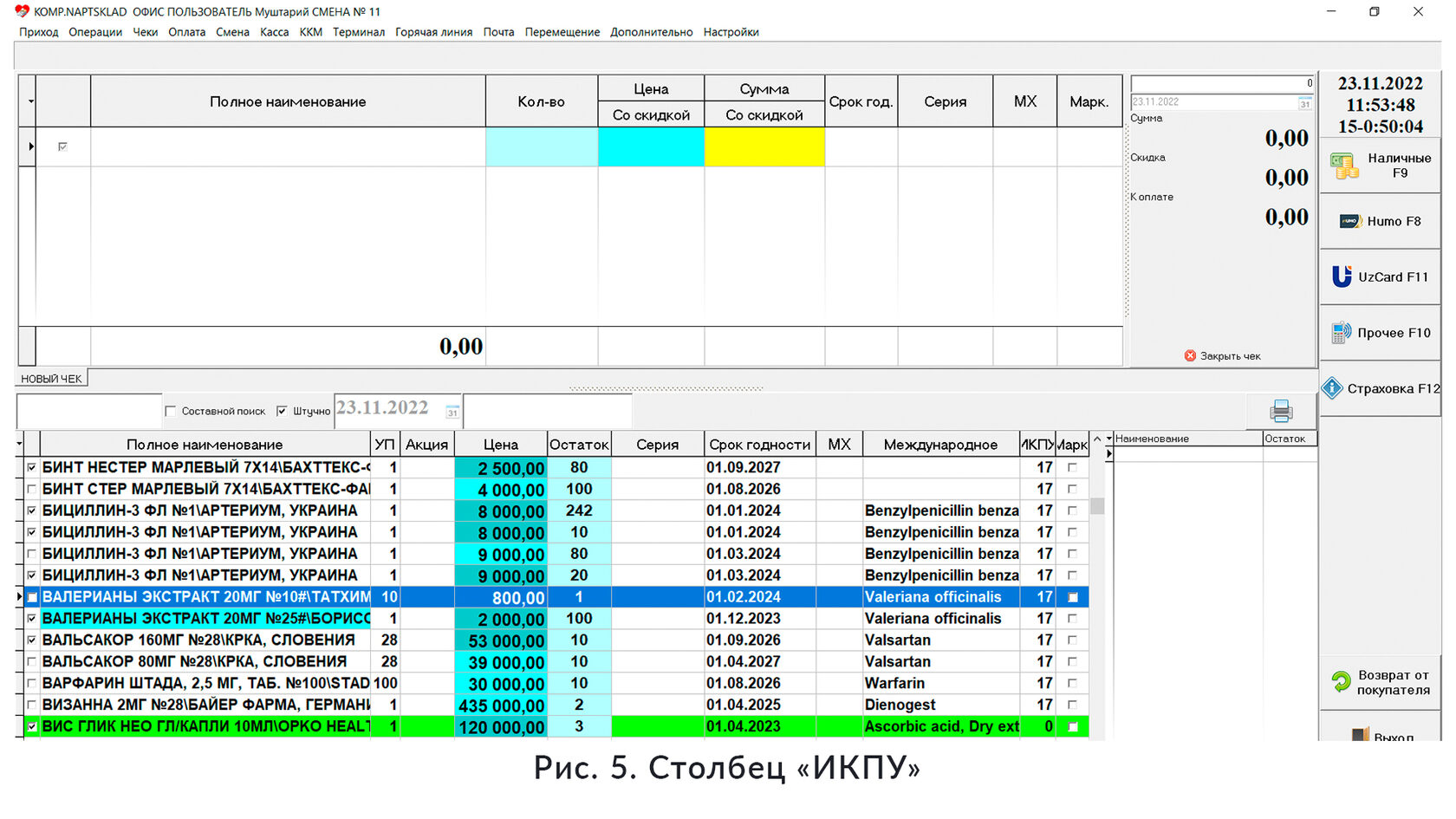
Task: Click the product search input field left of Составной поиск
Action: (x=88, y=411)
